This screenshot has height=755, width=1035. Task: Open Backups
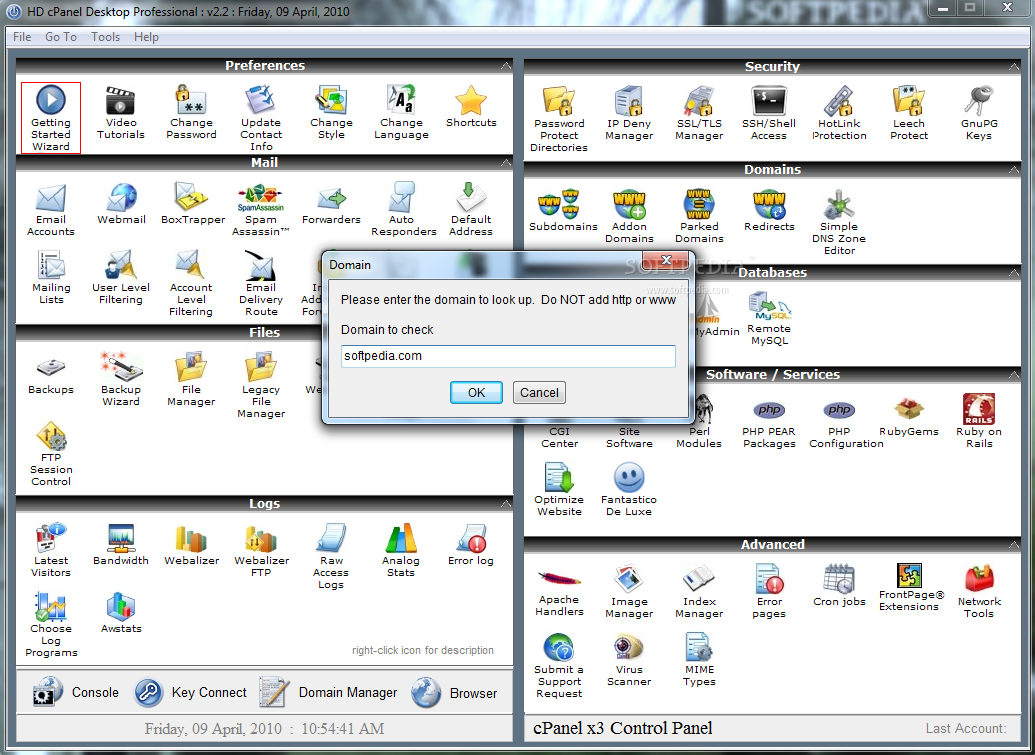(x=51, y=375)
